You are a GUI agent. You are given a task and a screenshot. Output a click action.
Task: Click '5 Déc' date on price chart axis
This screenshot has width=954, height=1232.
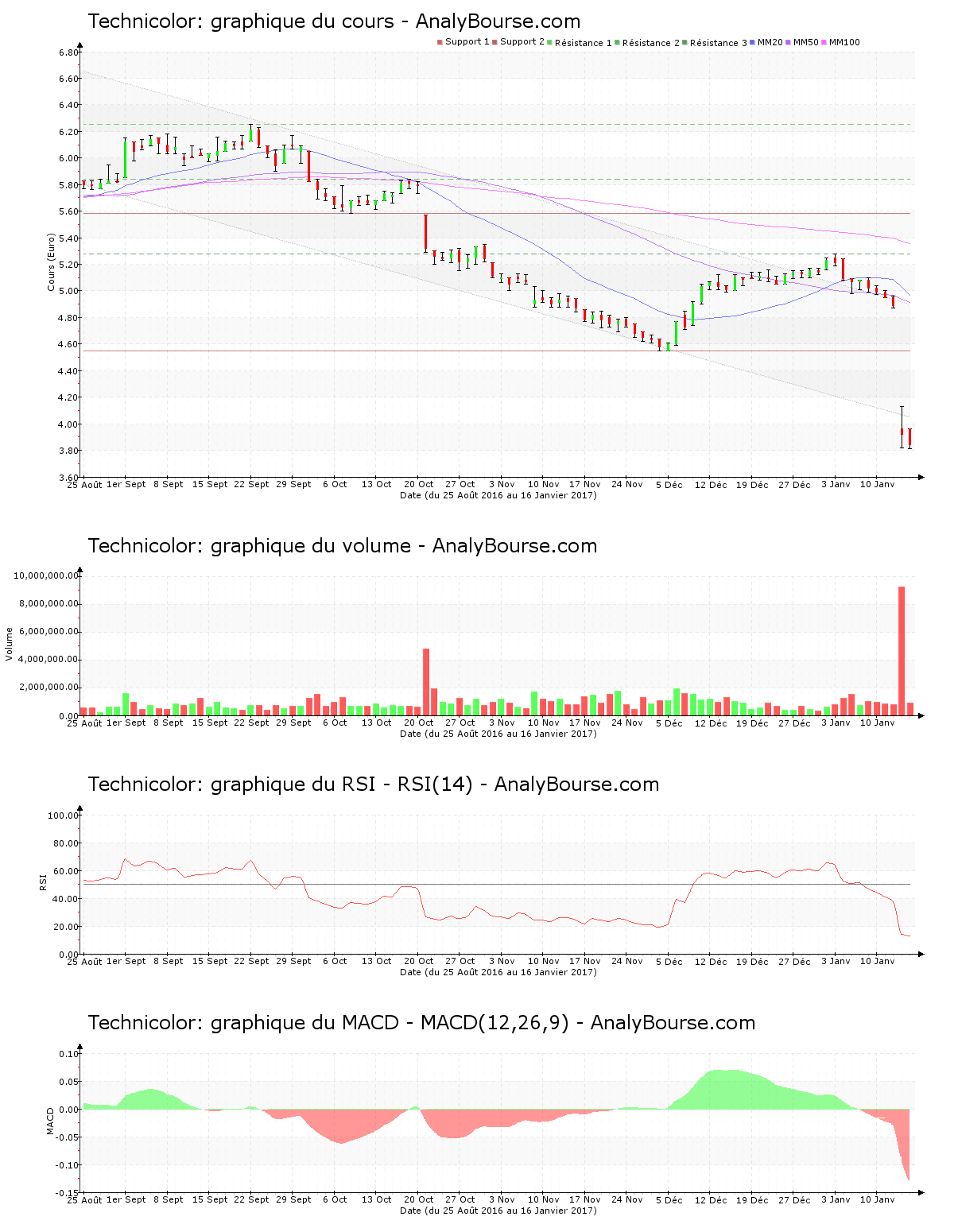coord(669,484)
